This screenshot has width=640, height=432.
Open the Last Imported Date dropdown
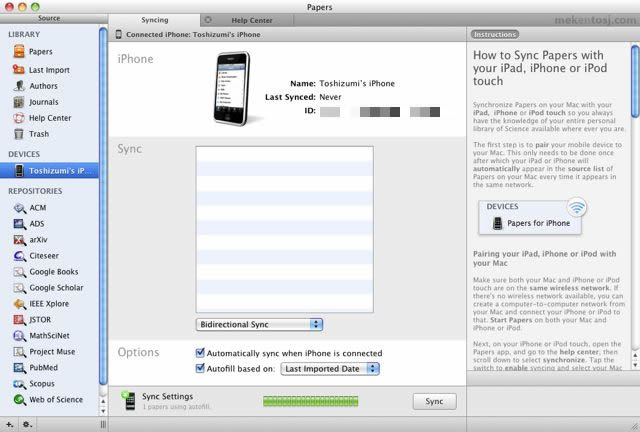(330, 369)
